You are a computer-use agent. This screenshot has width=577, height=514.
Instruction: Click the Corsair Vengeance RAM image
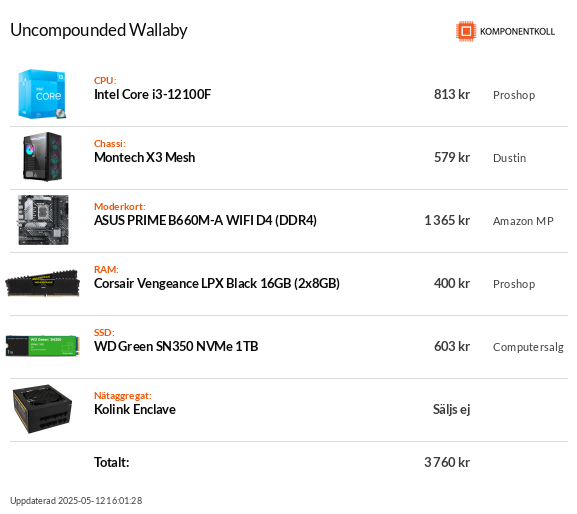[42, 283]
